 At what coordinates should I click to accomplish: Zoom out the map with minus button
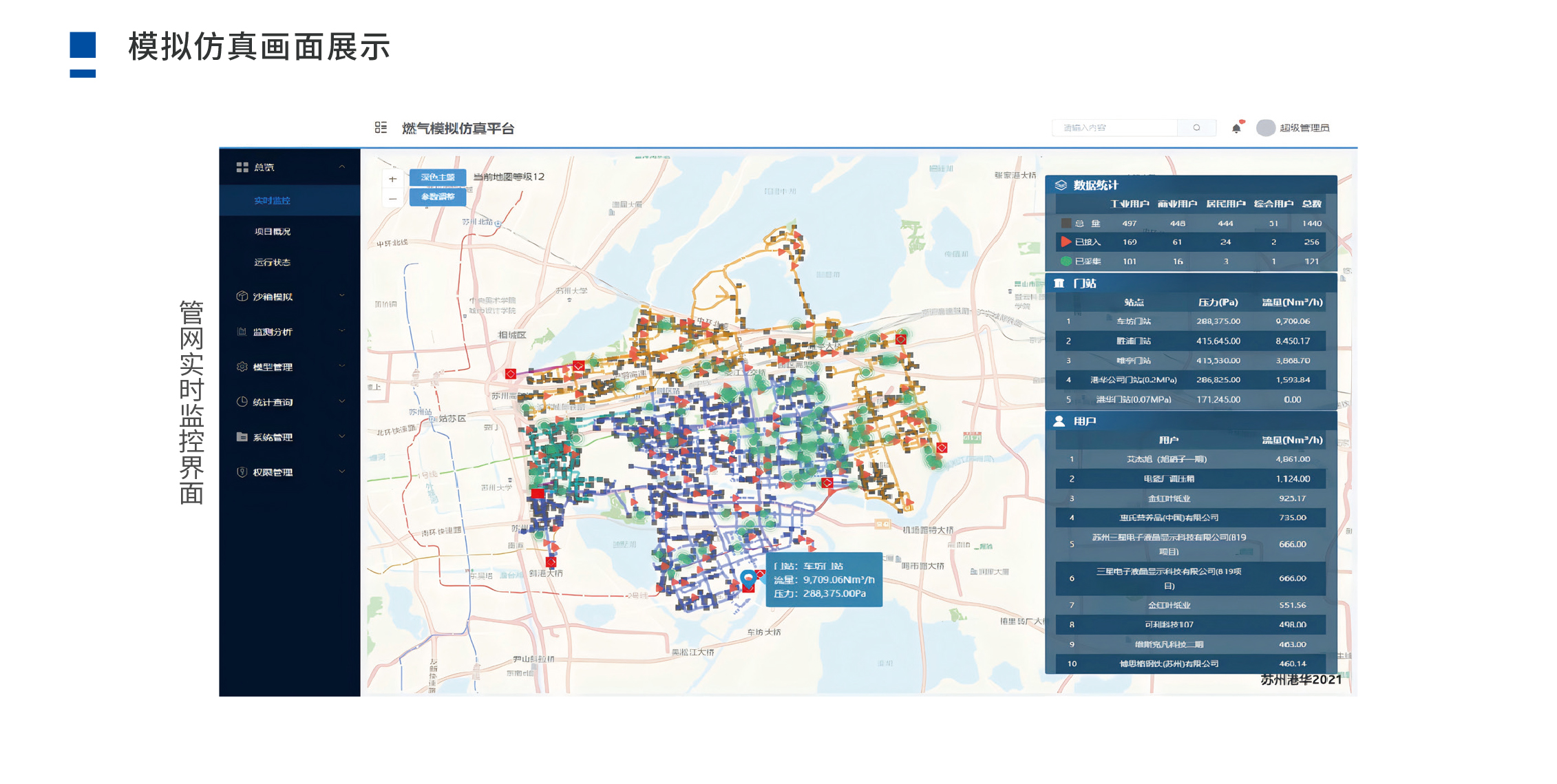[x=392, y=198]
